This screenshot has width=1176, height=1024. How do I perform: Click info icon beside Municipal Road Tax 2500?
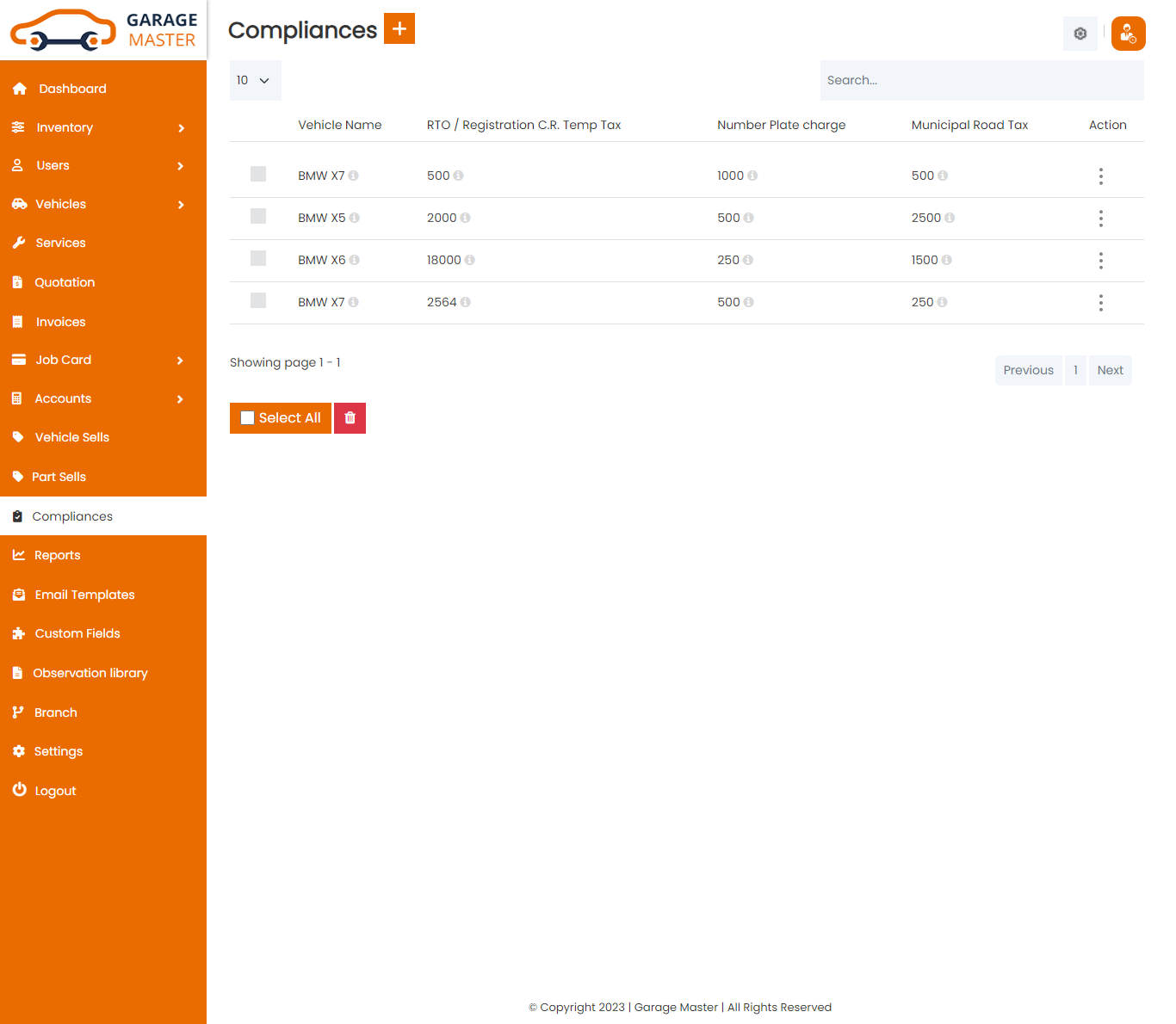(949, 218)
